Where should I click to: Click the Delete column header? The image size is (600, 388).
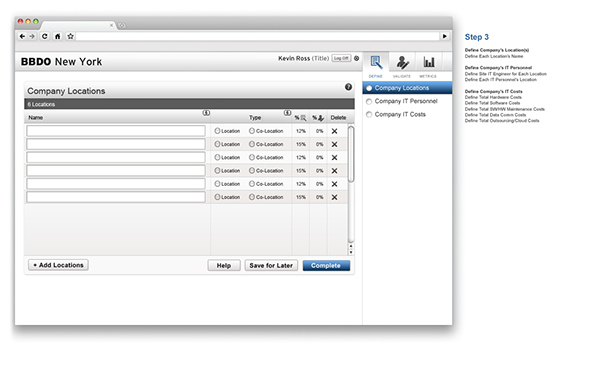tap(338, 118)
